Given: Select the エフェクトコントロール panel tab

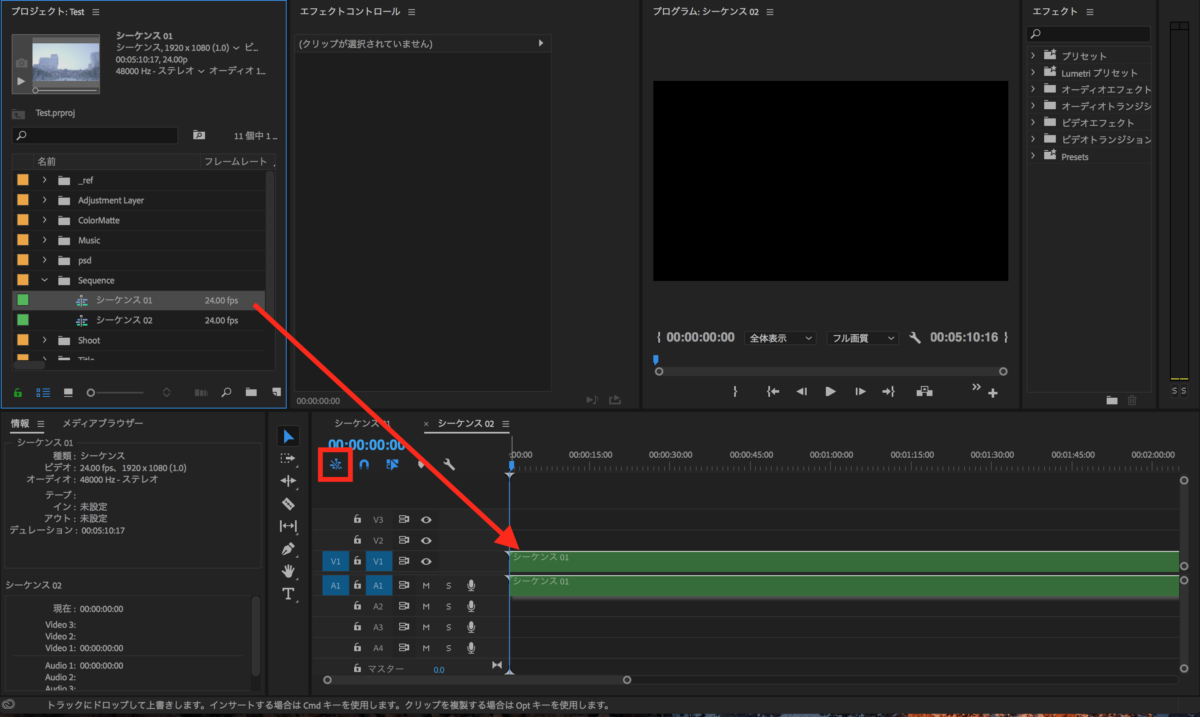Looking at the screenshot, I should (350, 11).
